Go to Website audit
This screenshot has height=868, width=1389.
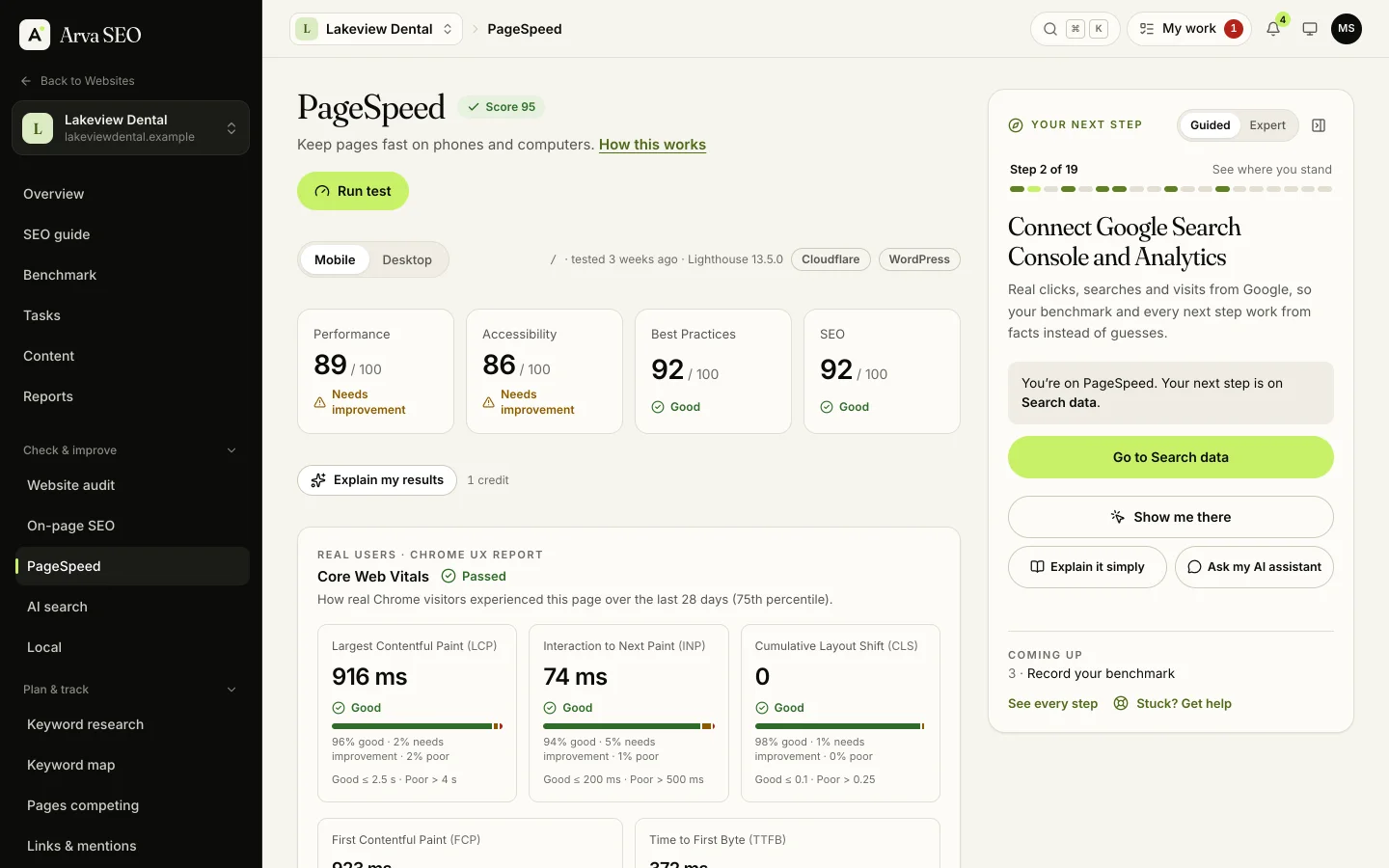click(x=132, y=485)
